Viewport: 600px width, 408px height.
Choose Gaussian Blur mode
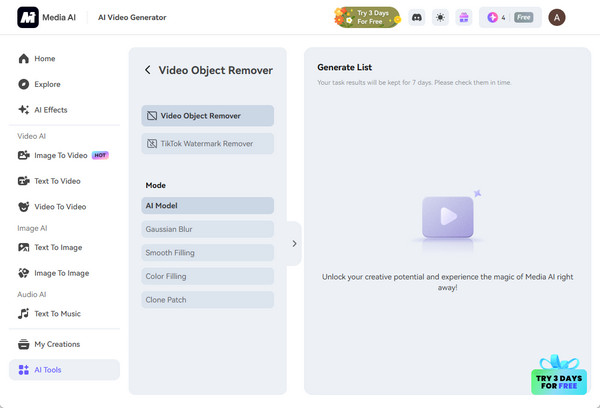(x=208, y=229)
